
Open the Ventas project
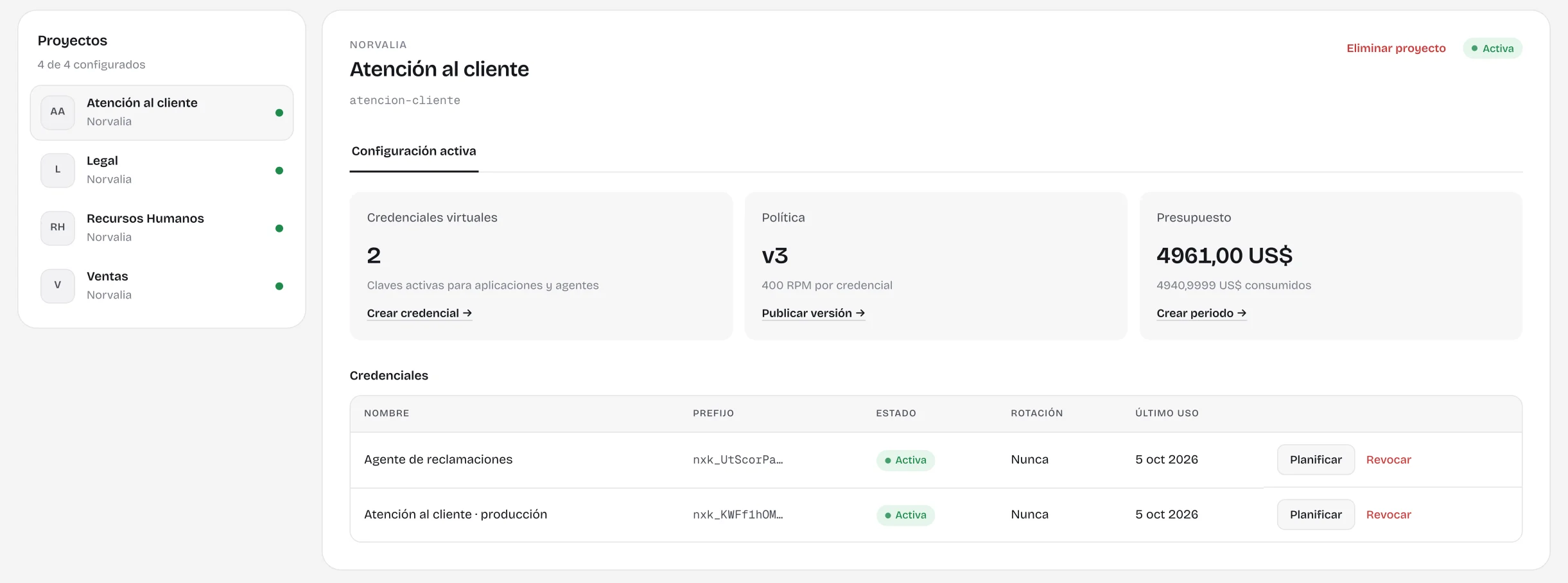coord(162,286)
